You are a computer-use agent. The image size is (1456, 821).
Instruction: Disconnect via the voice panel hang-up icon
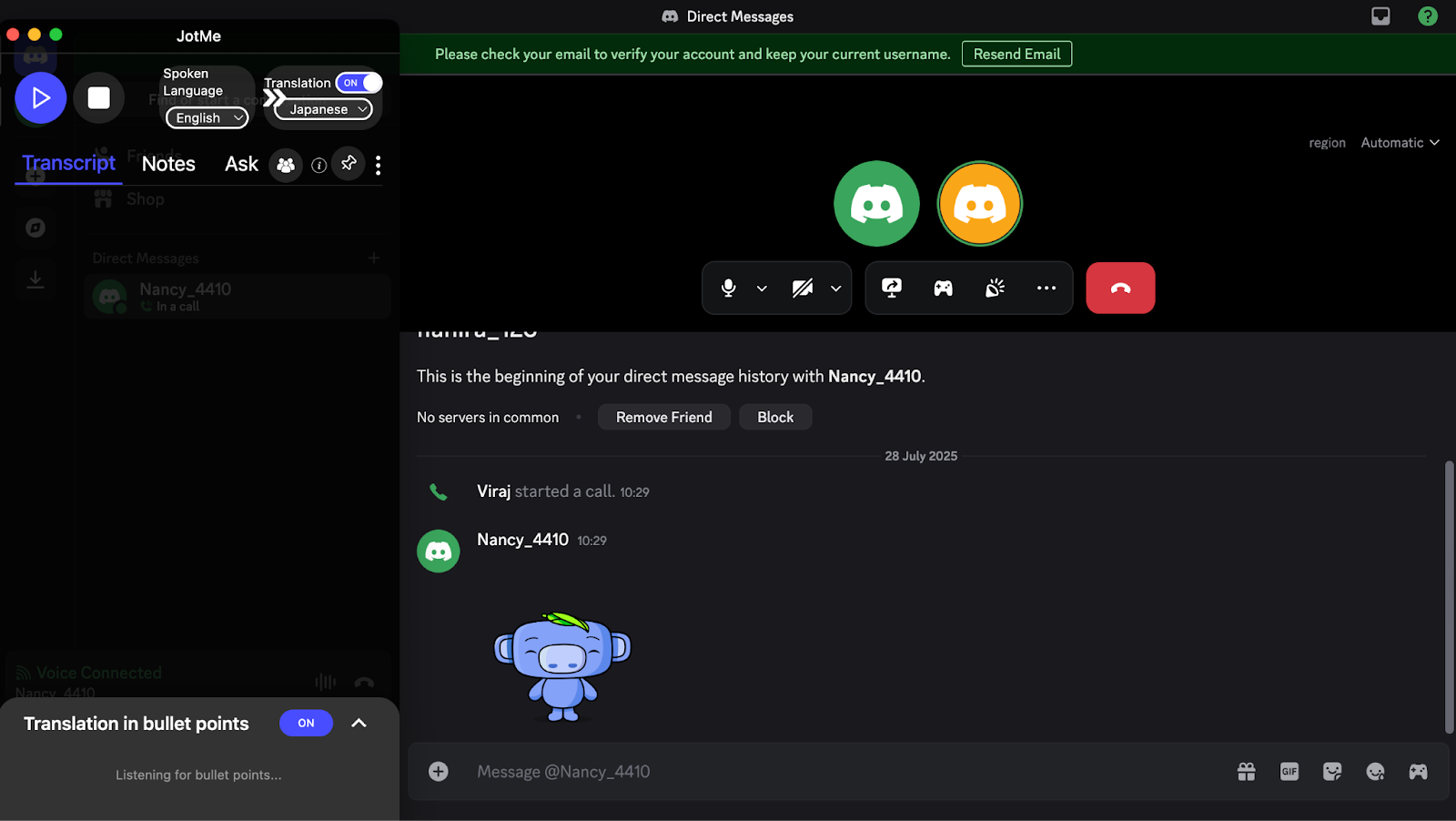[364, 682]
